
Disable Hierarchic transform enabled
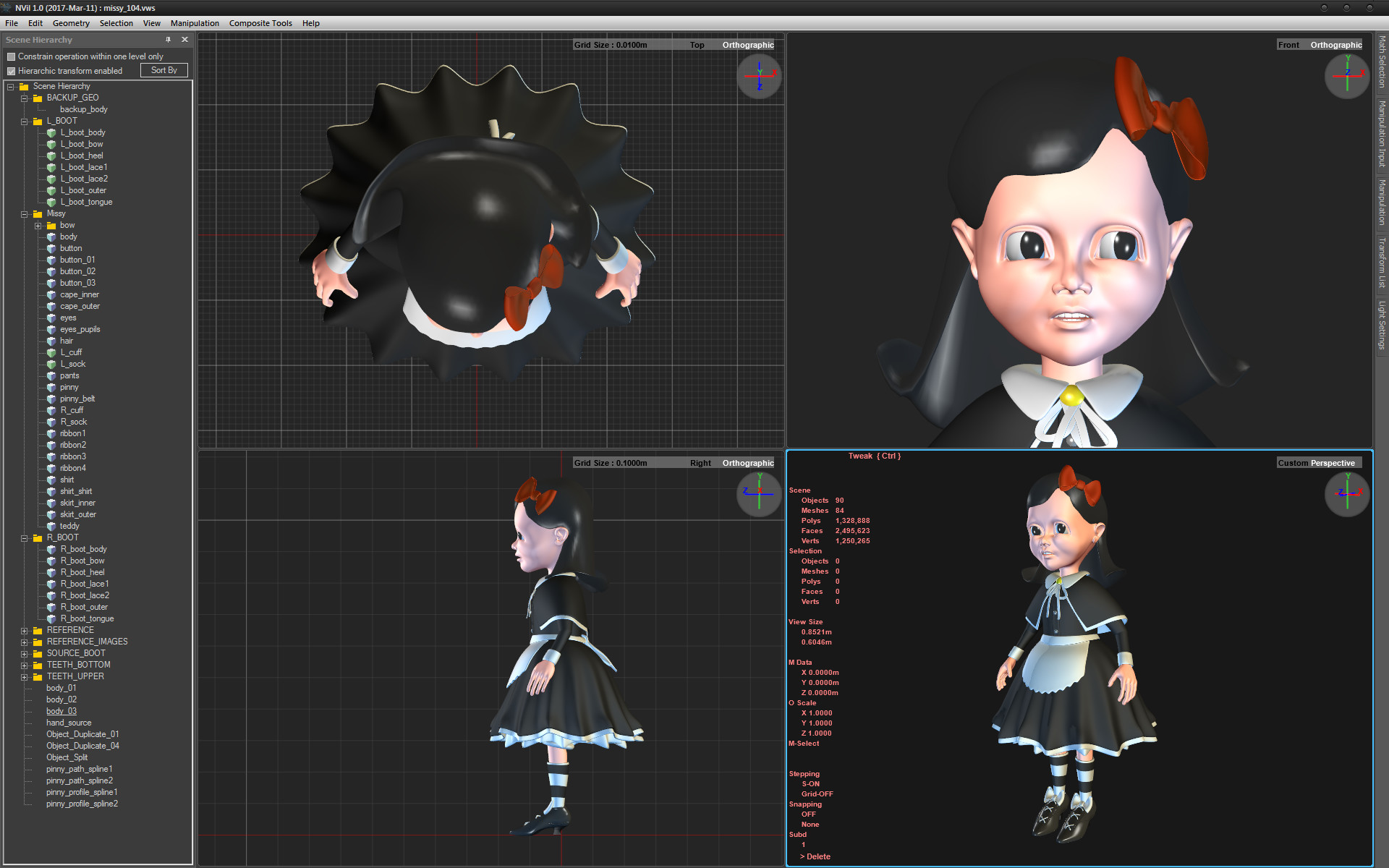click(12, 70)
